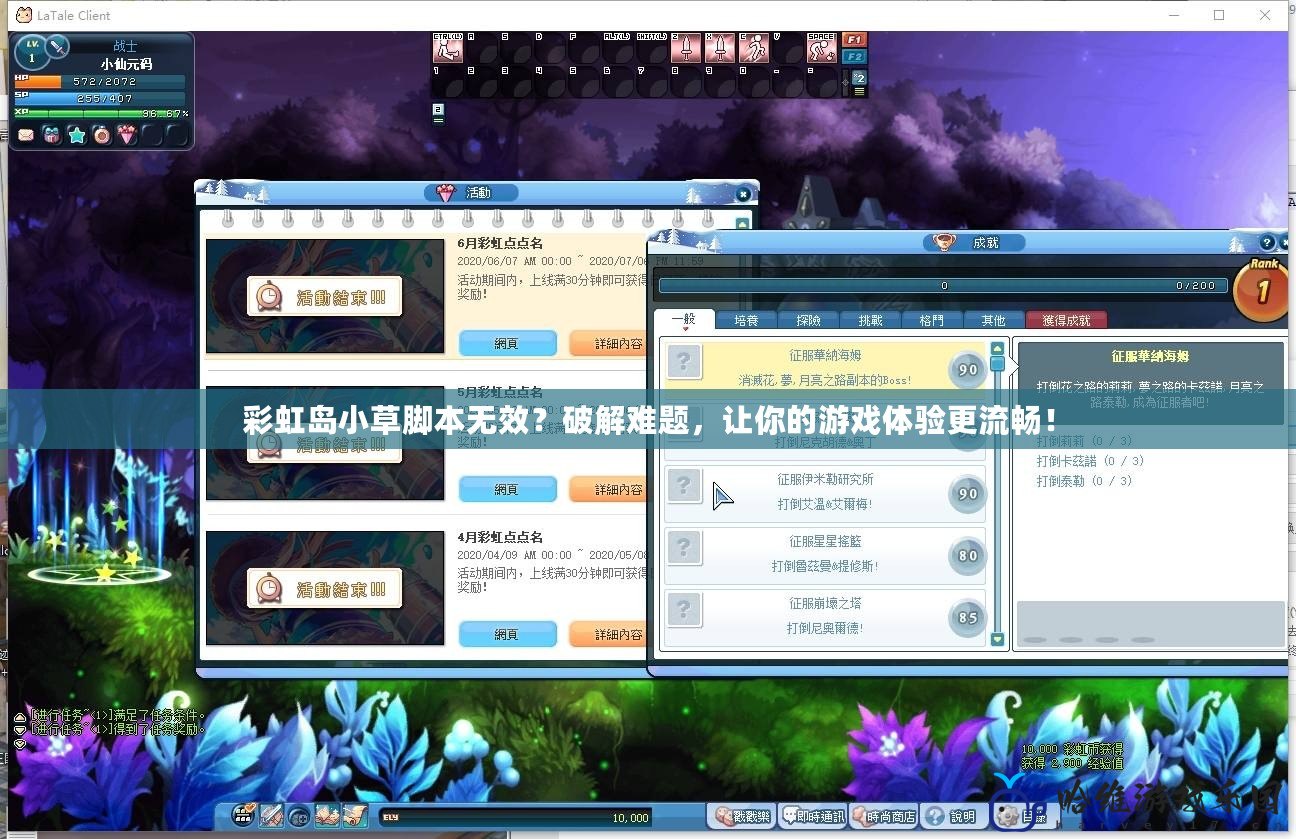Open the gift box icon under XP bar
The width and height of the screenshot is (1296, 839).
pyautogui.click(x=51, y=134)
